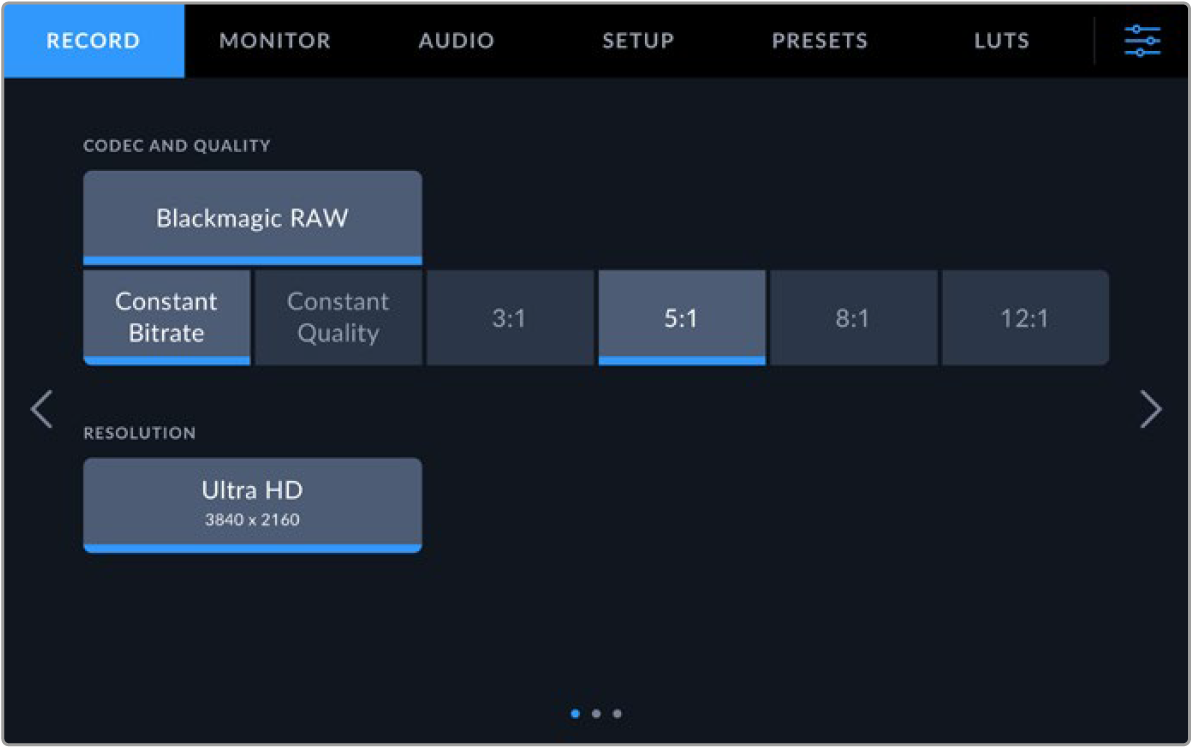Jump to second page indicator dot

[x=596, y=714]
